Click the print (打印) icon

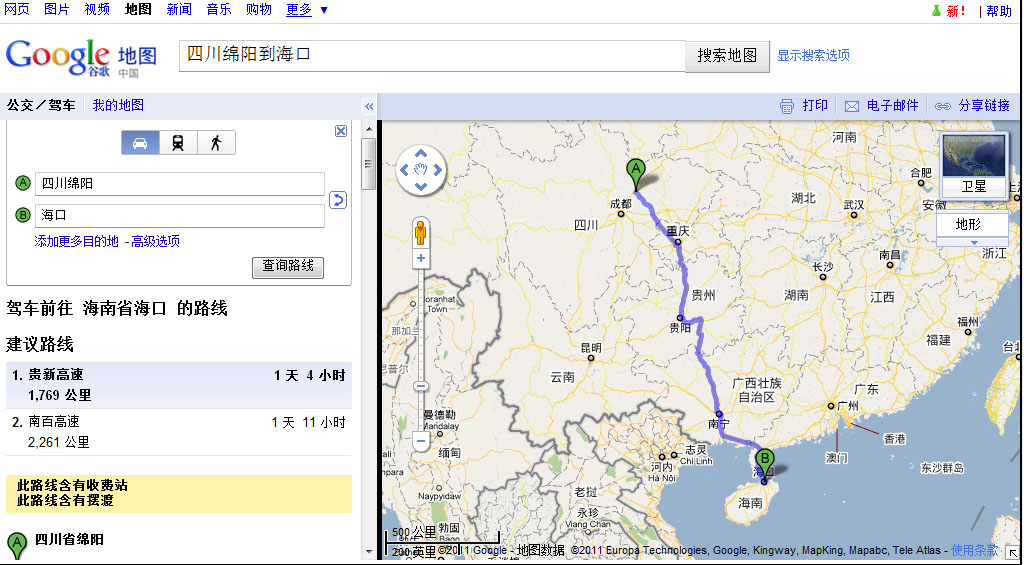point(787,106)
